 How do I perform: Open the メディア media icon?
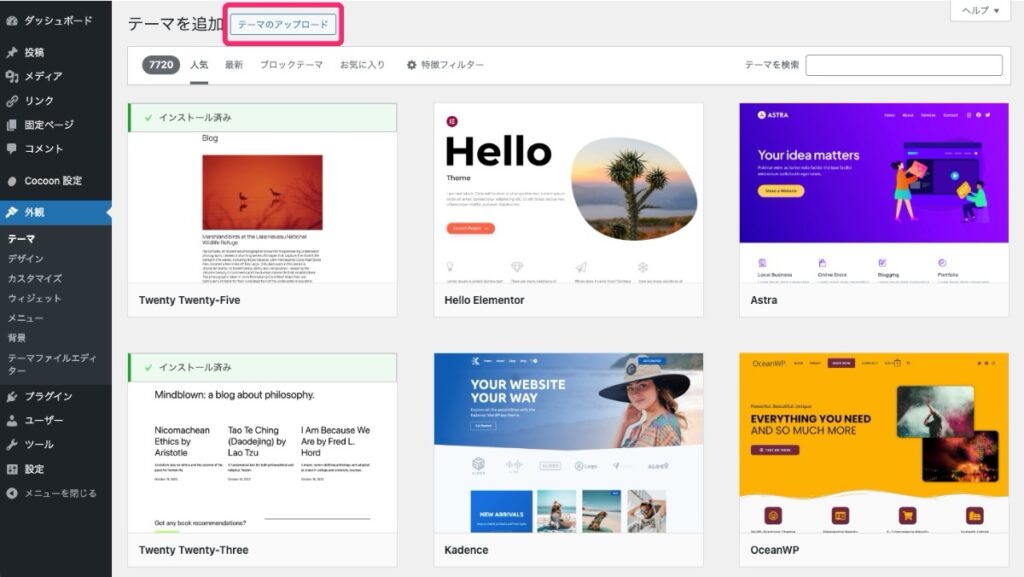pyautogui.click(x=12, y=76)
